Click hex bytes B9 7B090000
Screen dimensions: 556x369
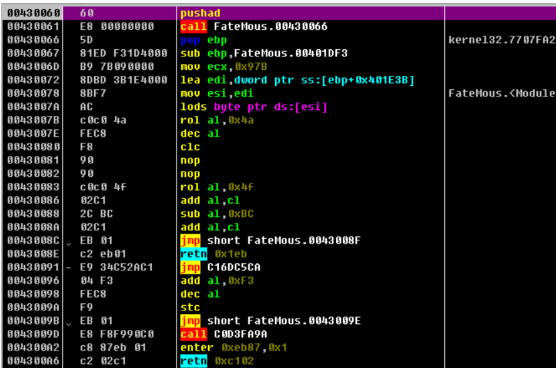click(x=117, y=67)
